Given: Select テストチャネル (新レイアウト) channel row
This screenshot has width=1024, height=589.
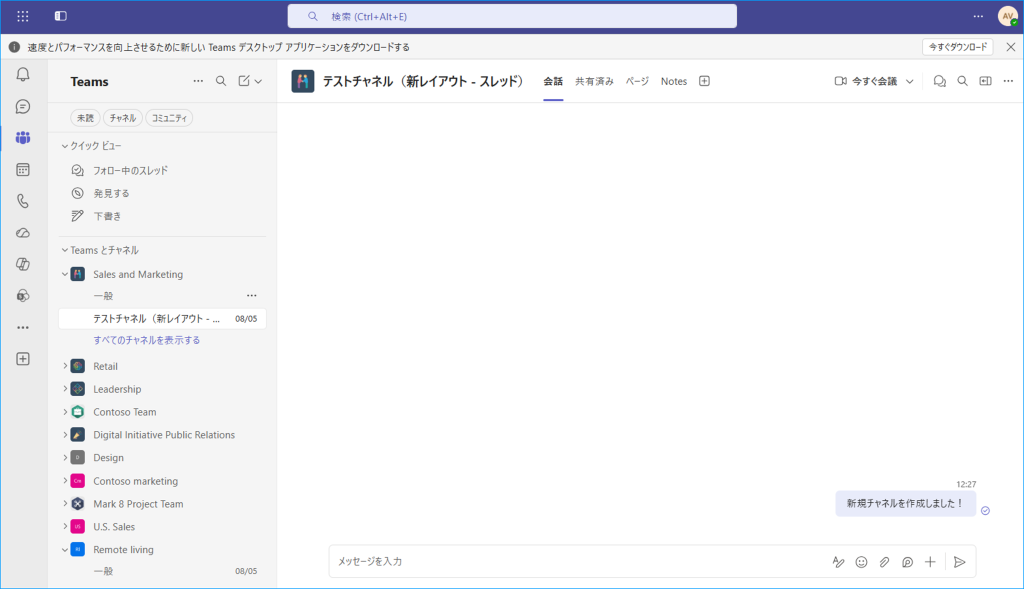Looking at the screenshot, I should coord(162,319).
